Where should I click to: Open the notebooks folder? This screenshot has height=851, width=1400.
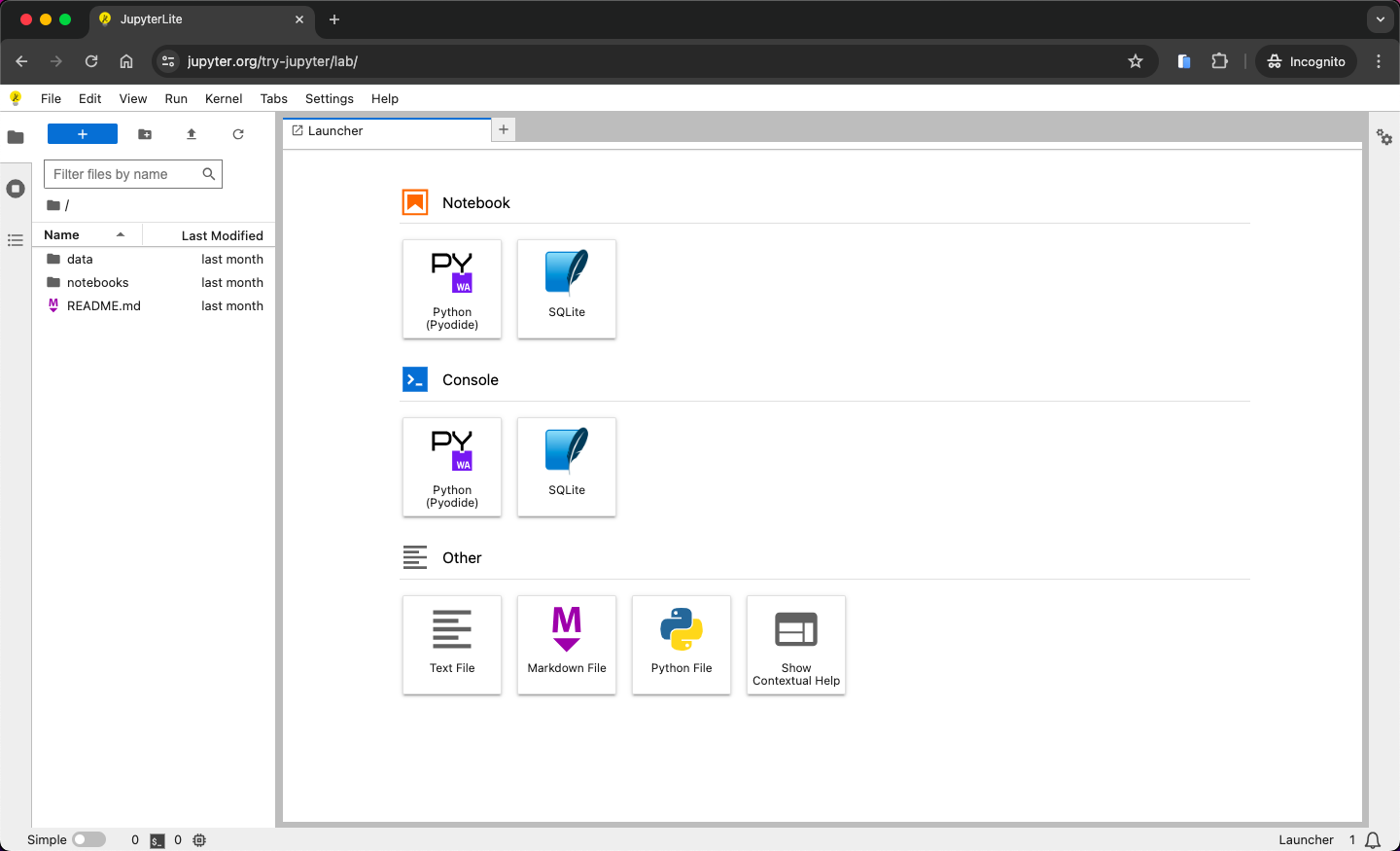click(155, 283)
